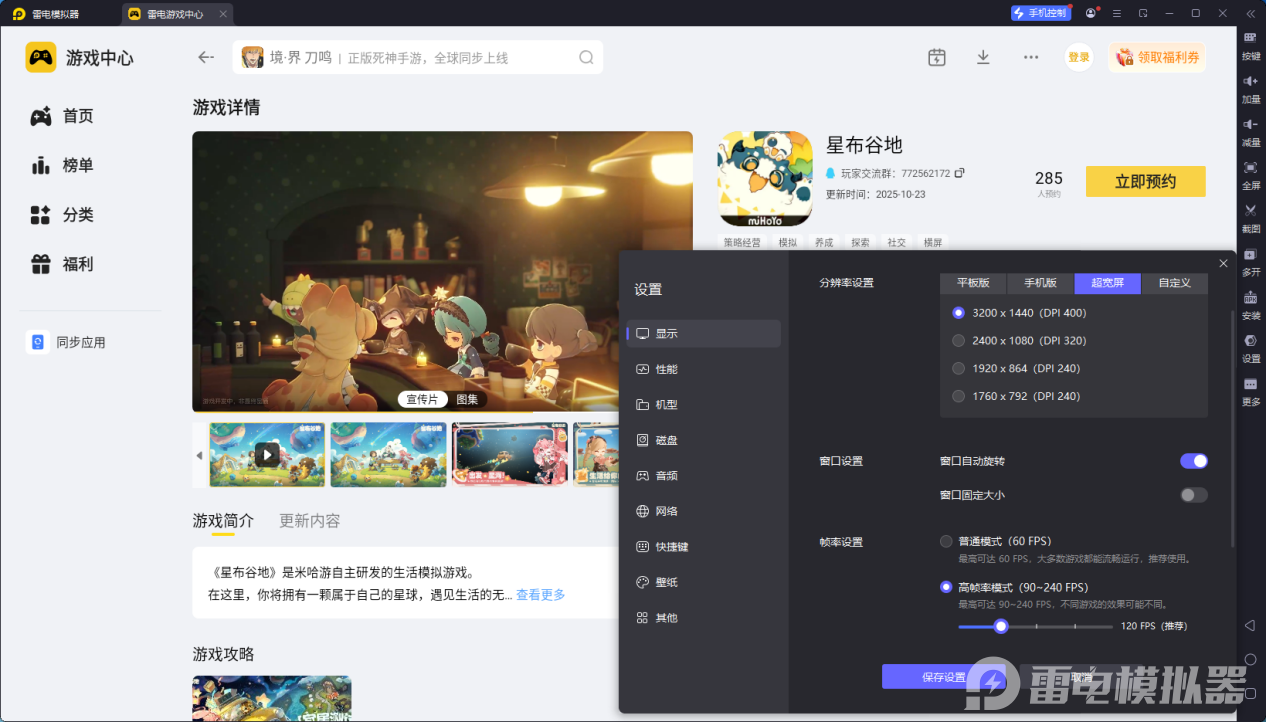Switch to the 手机版 resolution tab
This screenshot has width=1266, height=722.
(x=1040, y=283)
